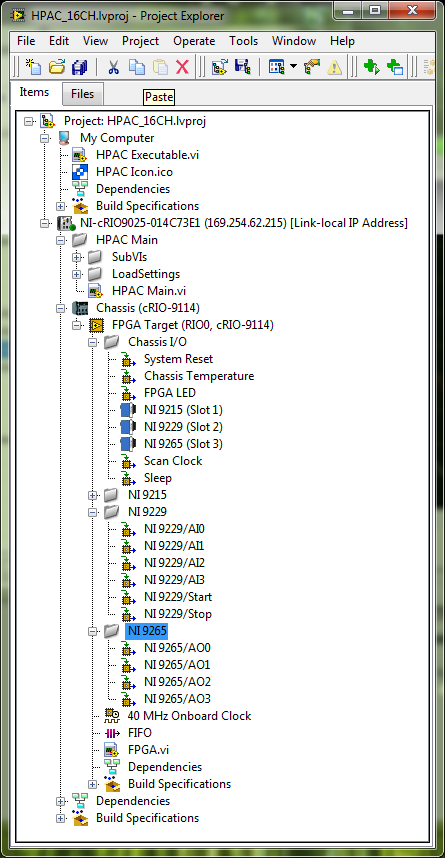Select NI 9229/AI0 channel
The height and width of the screenshot is (858, 445).
pyautogui.click(x=174, y=529)
